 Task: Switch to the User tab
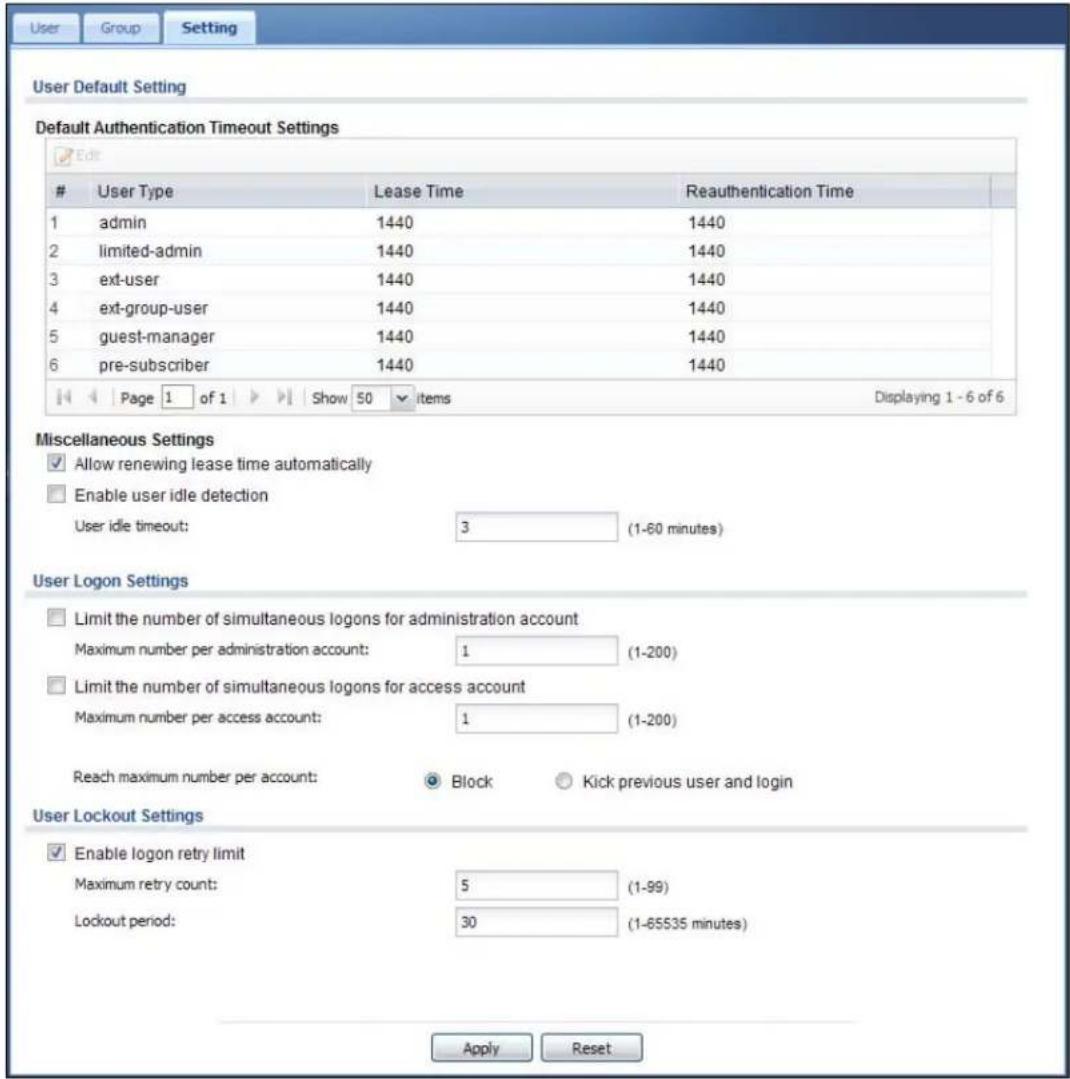click(45, 28)
